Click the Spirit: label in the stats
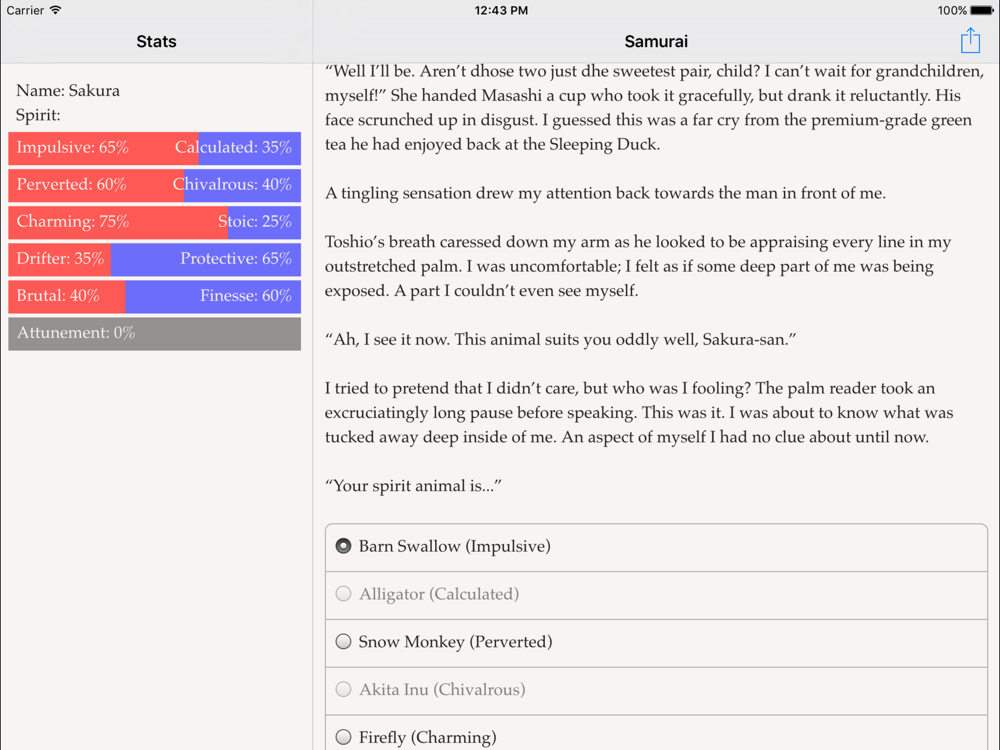The height and width of the screenshot is (750, 1000). [x=38, y=115]
